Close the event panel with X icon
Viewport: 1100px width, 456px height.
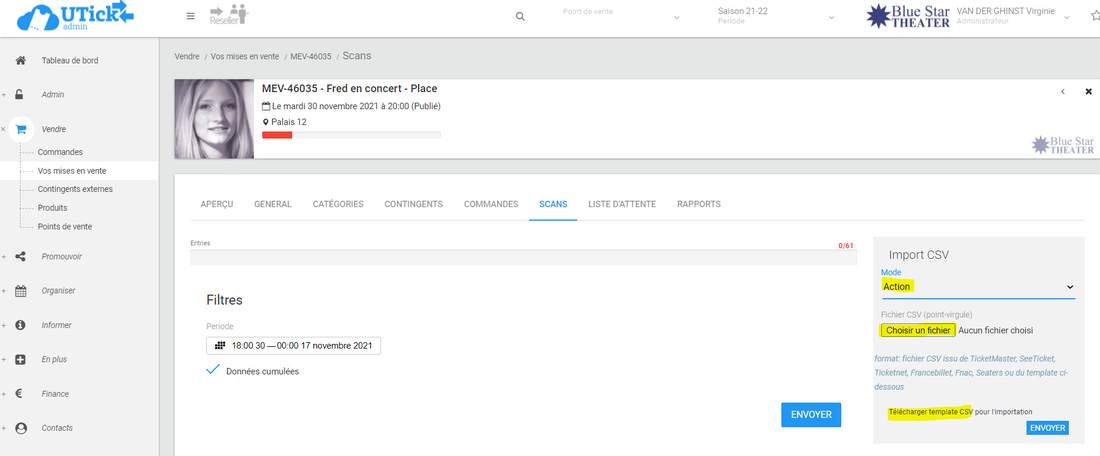click(x=1088, y=91)
